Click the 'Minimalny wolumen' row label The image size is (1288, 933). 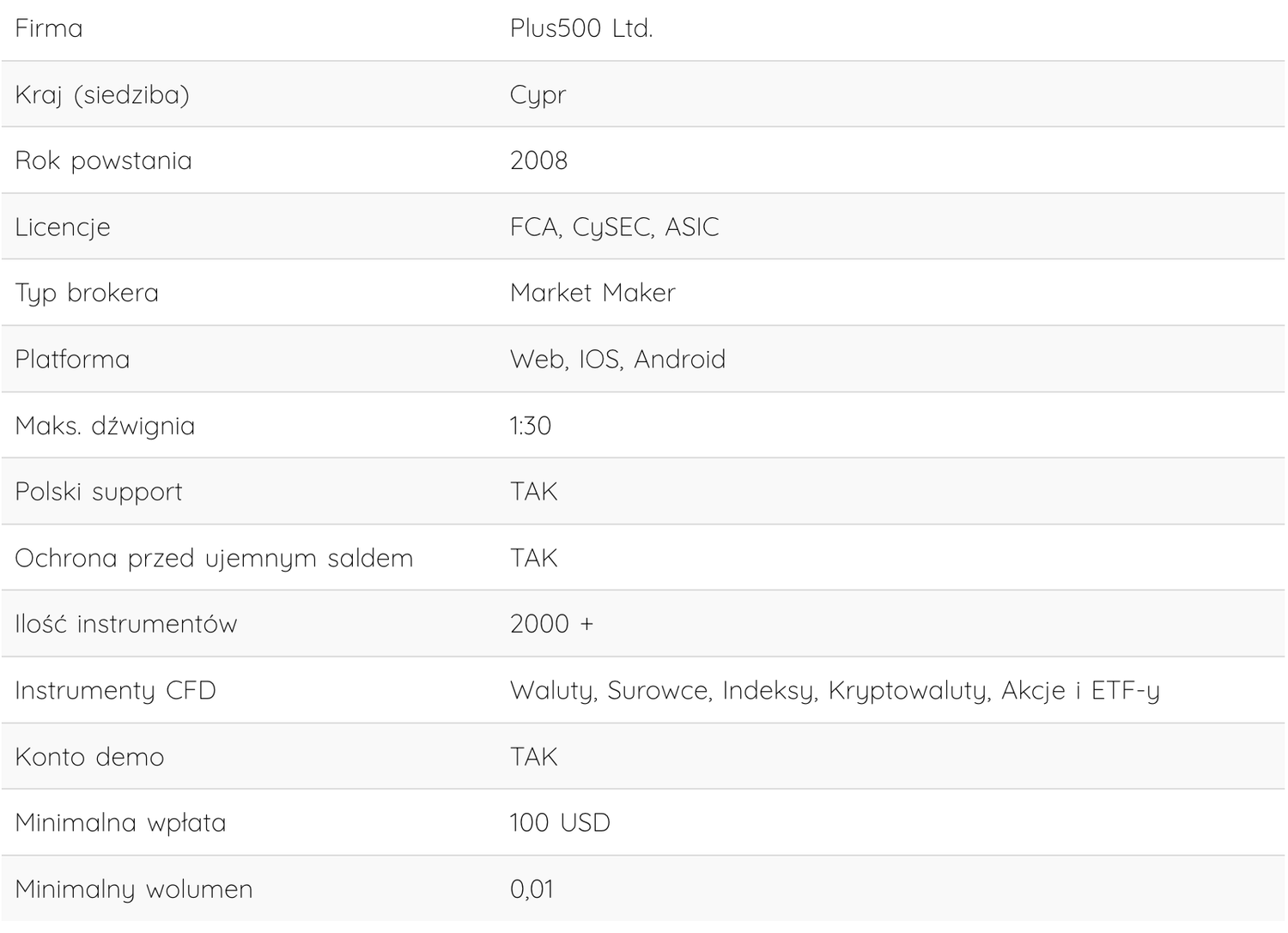pyautogui.click(x=134, y=889)
